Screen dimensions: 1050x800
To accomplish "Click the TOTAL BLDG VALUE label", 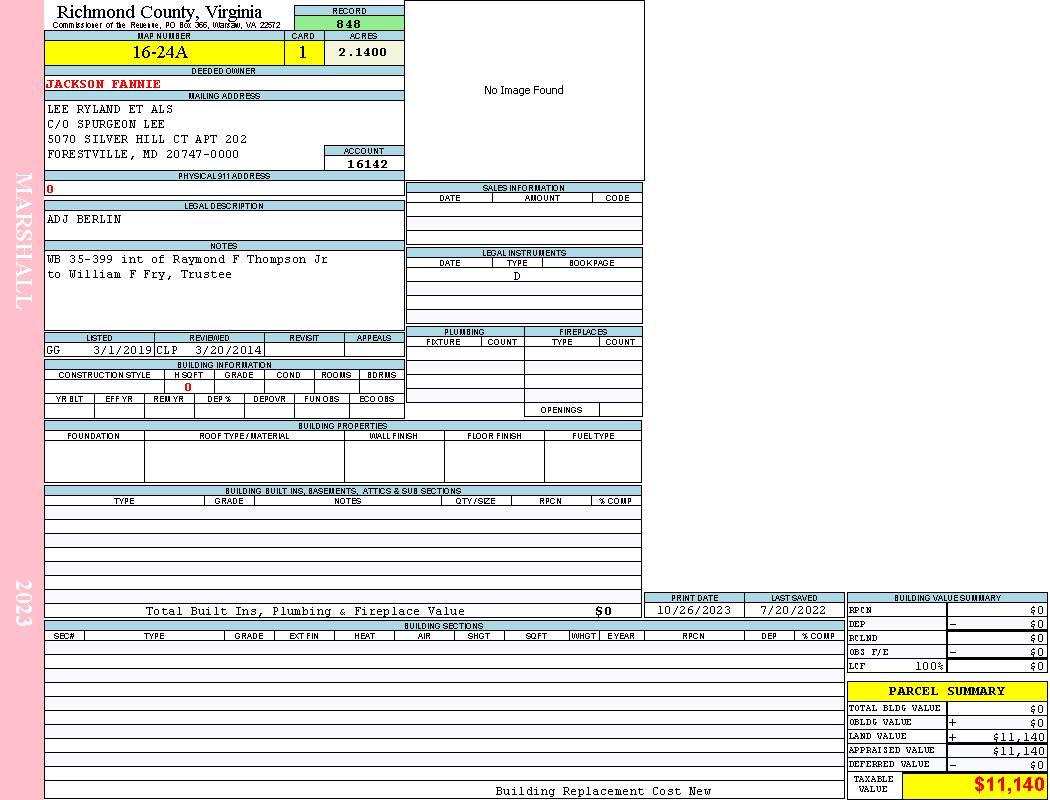I will (895, 708).
